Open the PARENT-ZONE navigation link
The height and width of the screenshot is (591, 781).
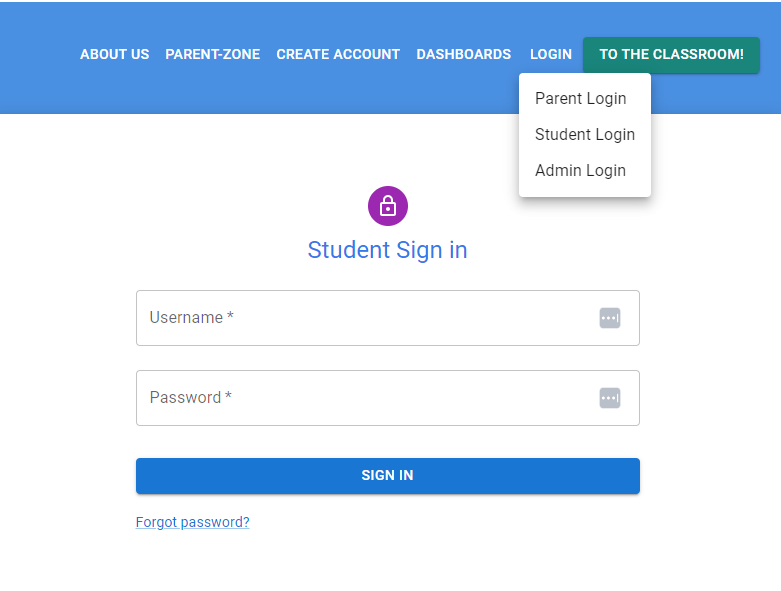[x=212, y=54]
